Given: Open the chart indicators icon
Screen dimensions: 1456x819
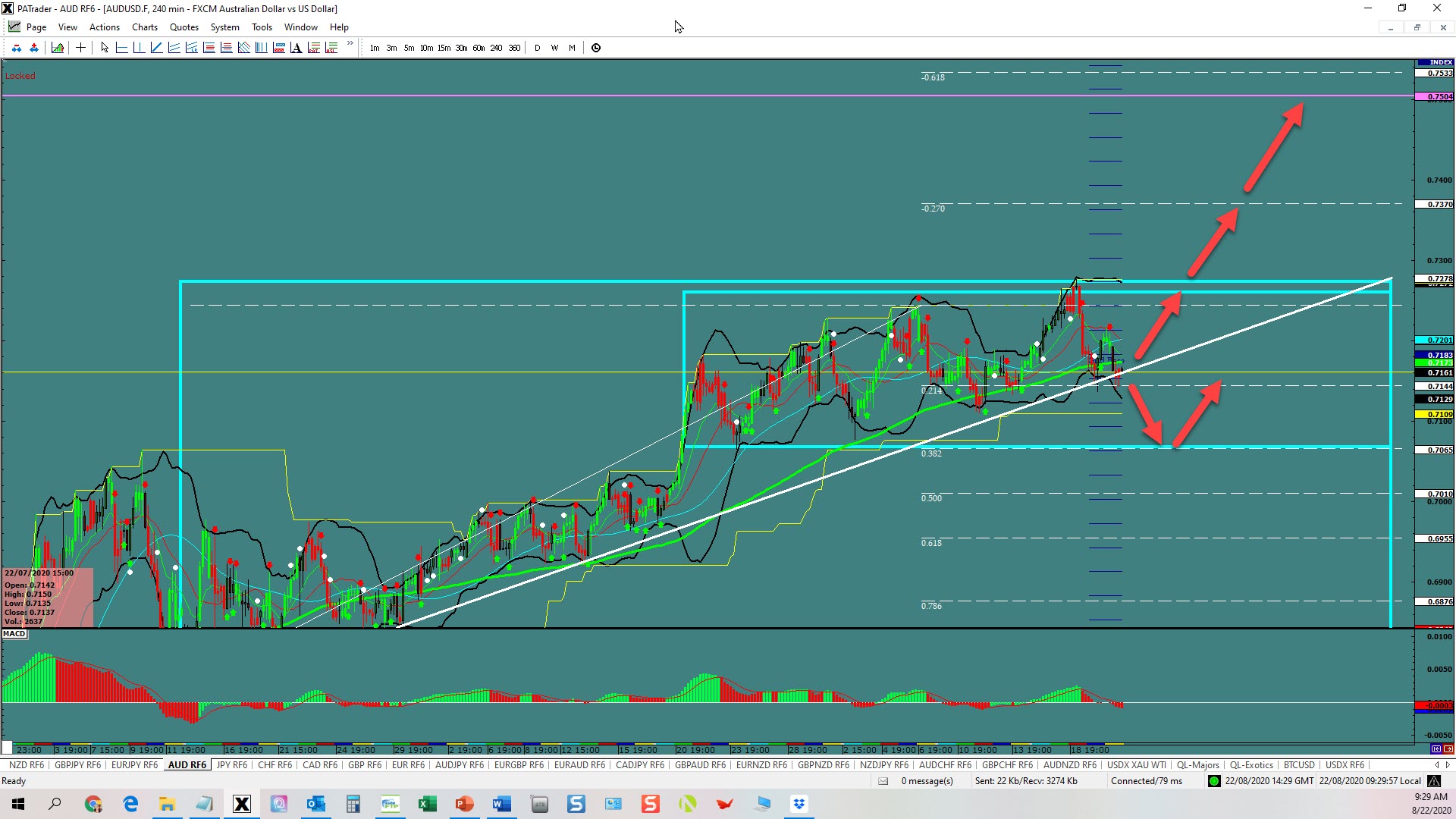Looking at the screenshot, I should (x=58, y=48).
